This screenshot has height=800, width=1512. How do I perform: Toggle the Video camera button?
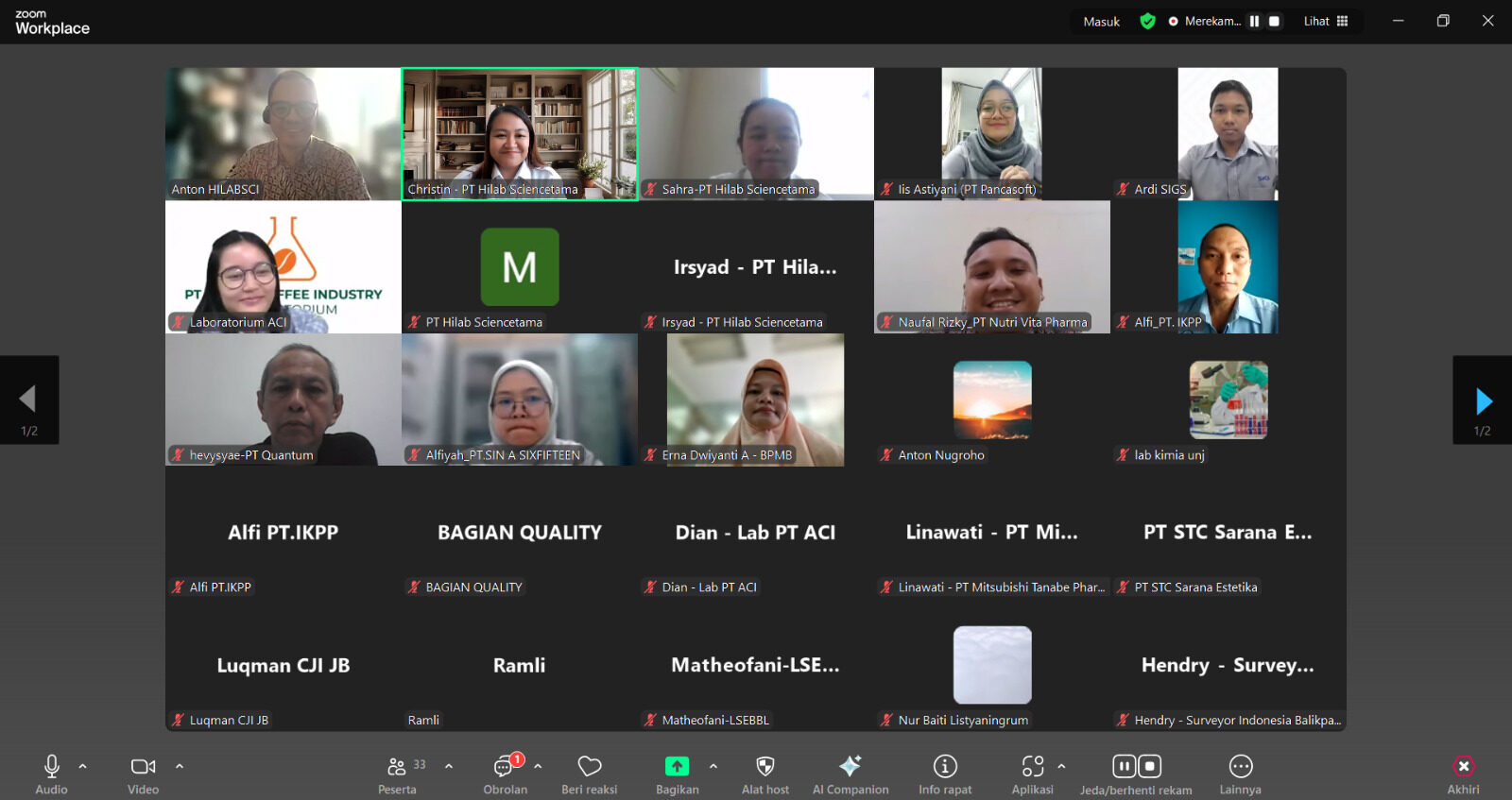point(143,766)
